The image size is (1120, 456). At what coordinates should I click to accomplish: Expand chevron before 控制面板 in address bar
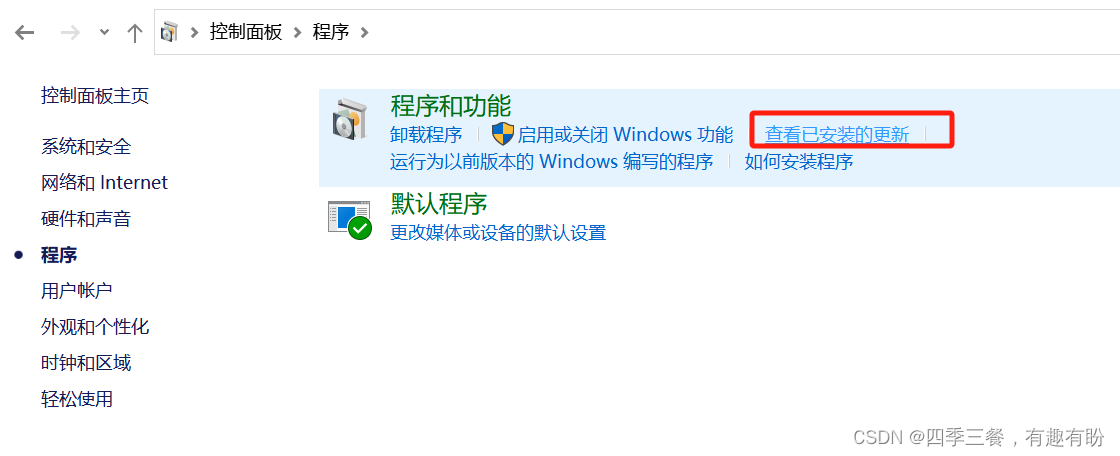point(194,32)
